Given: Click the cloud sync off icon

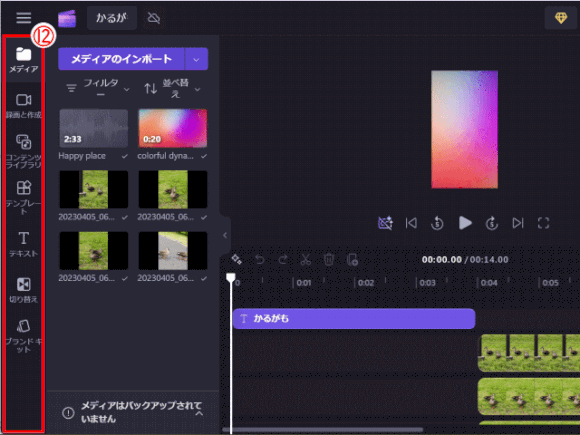Looking at the screenshot, I should [x=154, y=18].
